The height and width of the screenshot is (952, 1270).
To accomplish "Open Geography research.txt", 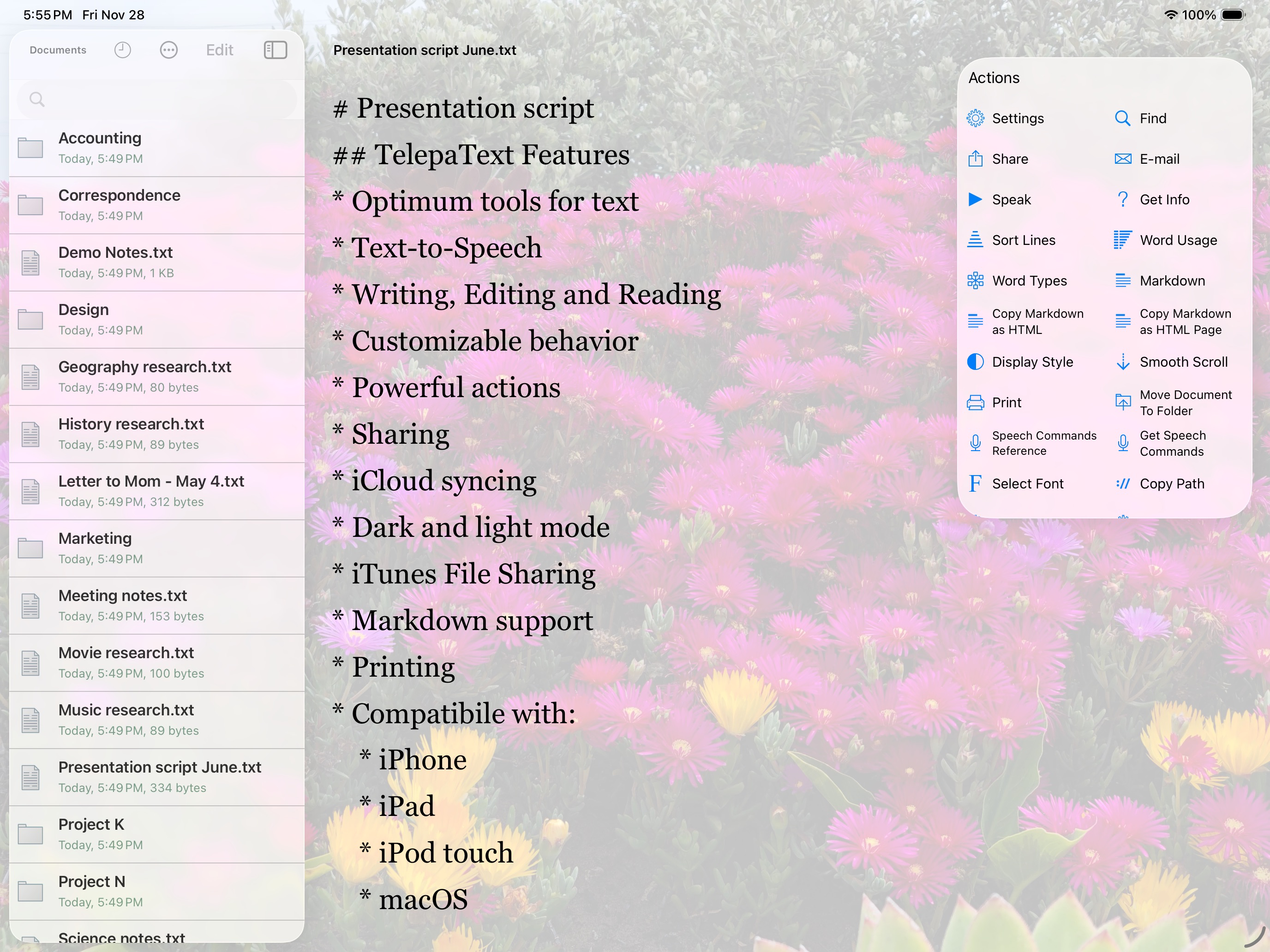I will pos(157,377).
